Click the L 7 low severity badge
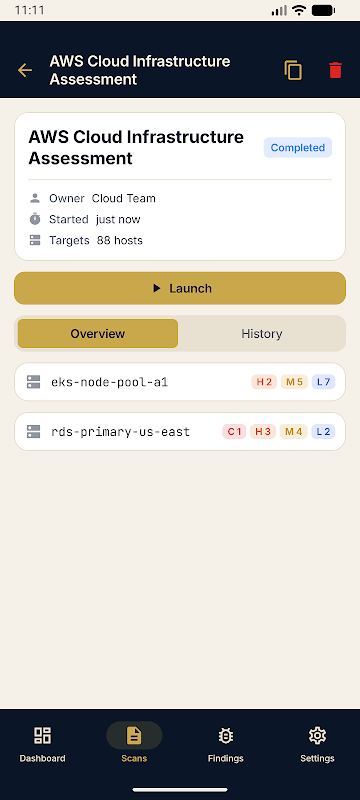360x800 pixels. tap(323, 382)
